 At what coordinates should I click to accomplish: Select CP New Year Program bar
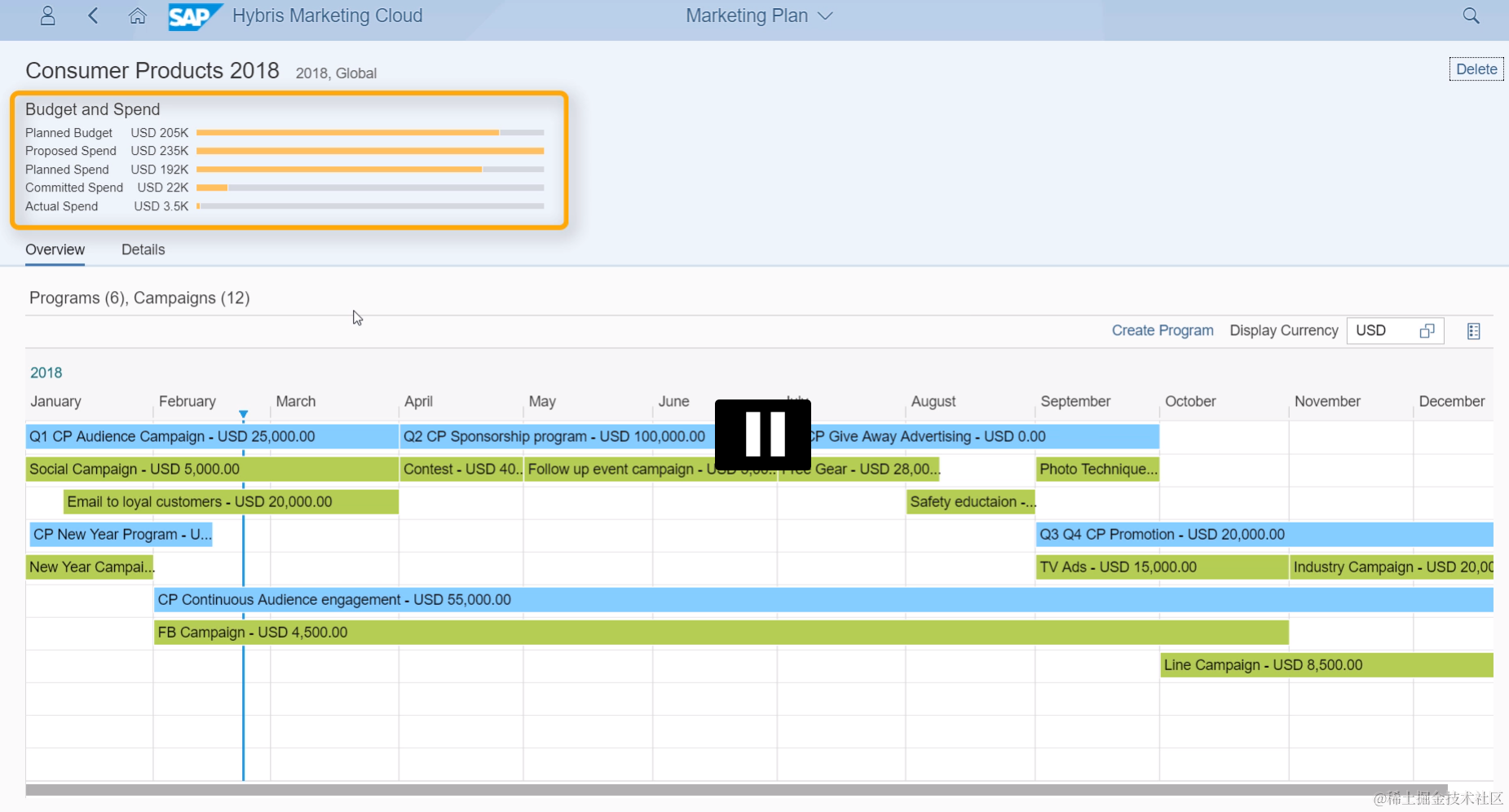click(121, 534)
